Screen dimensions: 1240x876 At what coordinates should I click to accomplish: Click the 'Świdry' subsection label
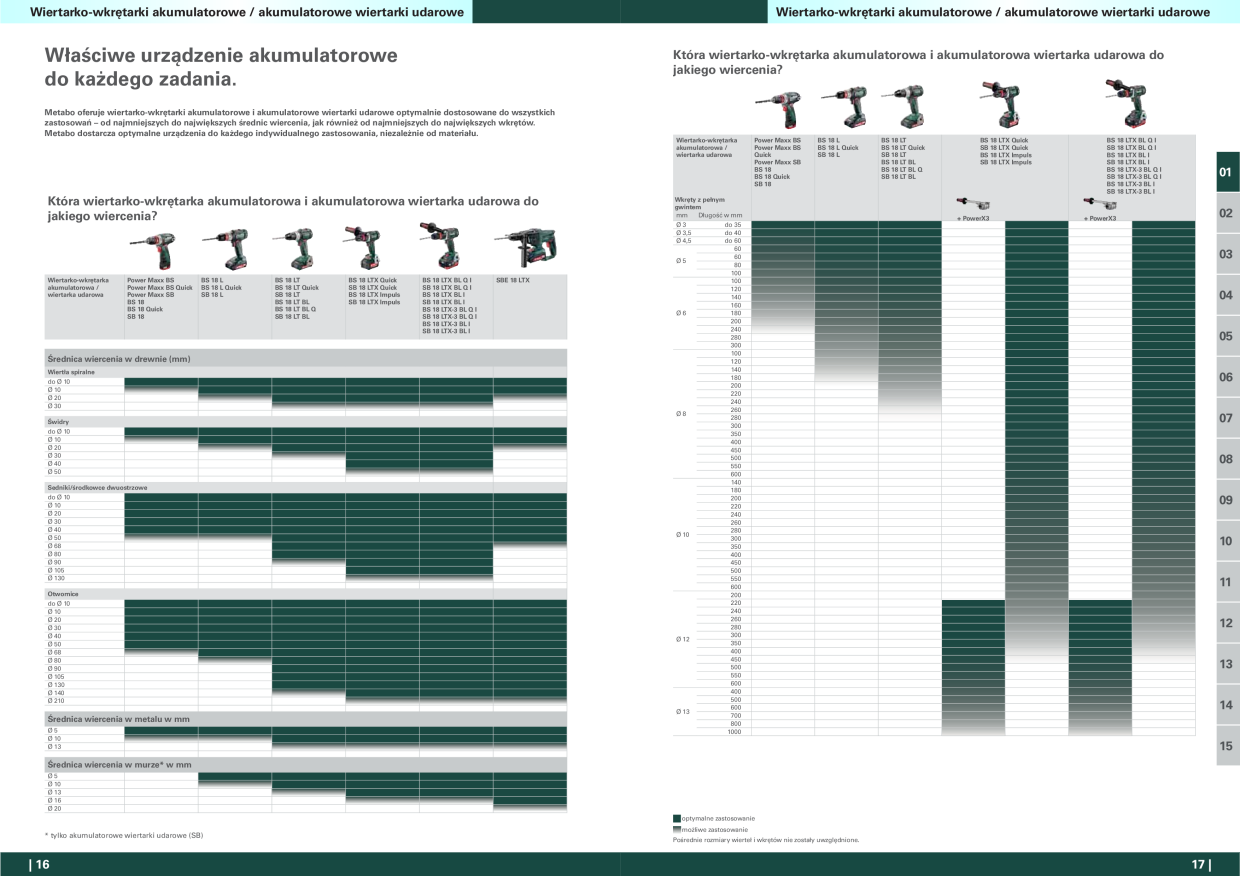click(x=58, y=422)
